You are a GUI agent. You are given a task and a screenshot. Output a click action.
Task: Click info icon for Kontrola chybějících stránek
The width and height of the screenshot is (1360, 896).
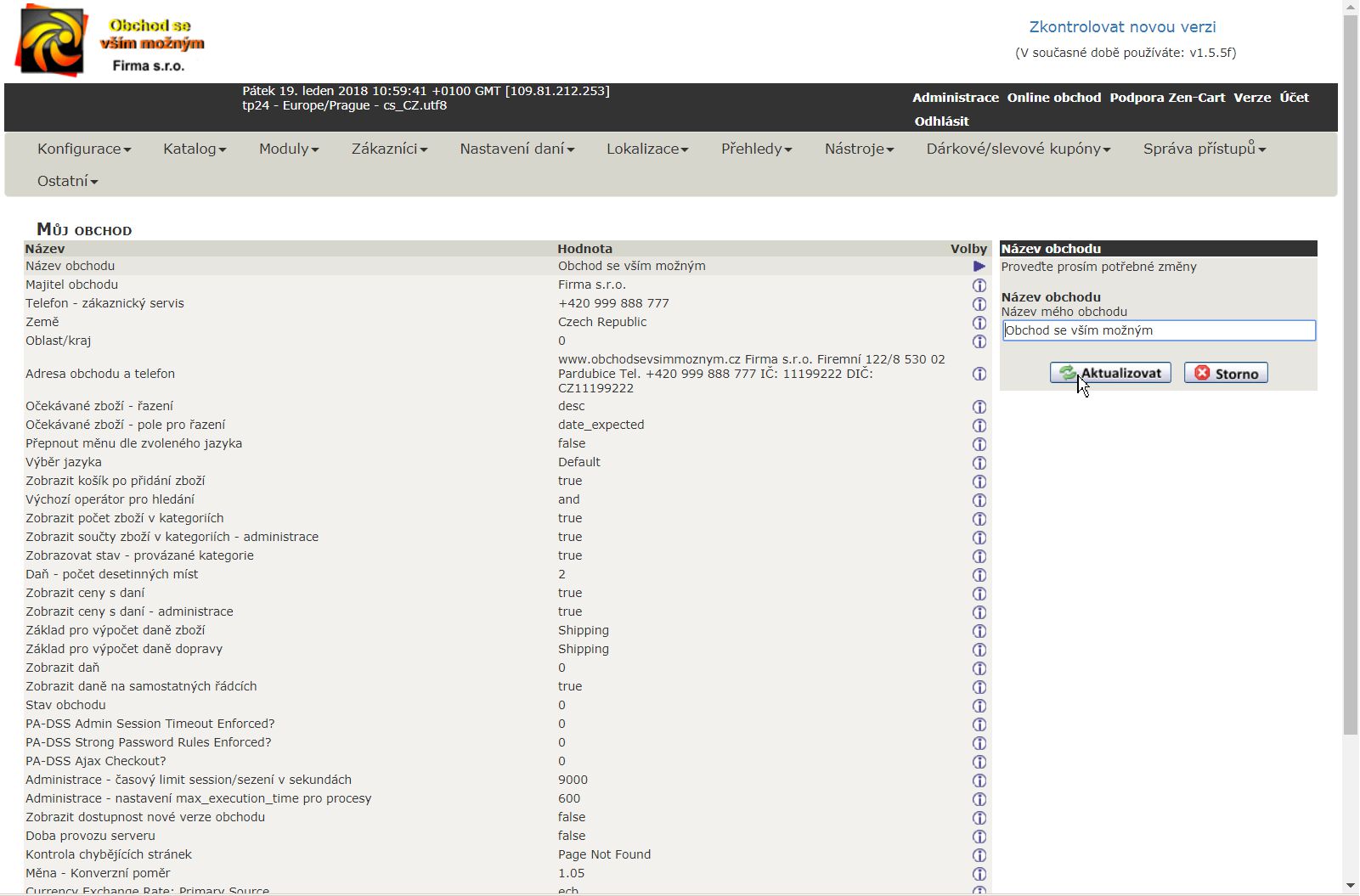coord(979,855)
